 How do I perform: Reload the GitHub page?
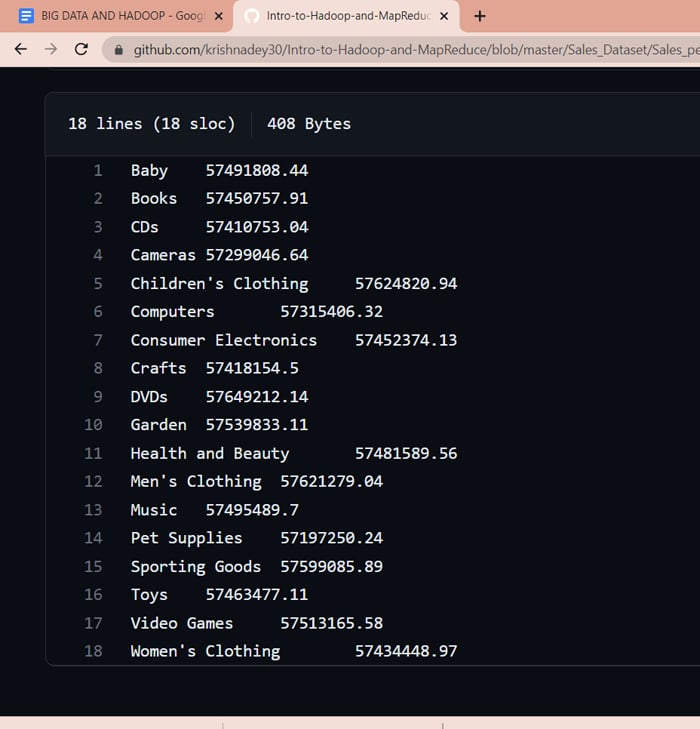click(x=82, y=49)
